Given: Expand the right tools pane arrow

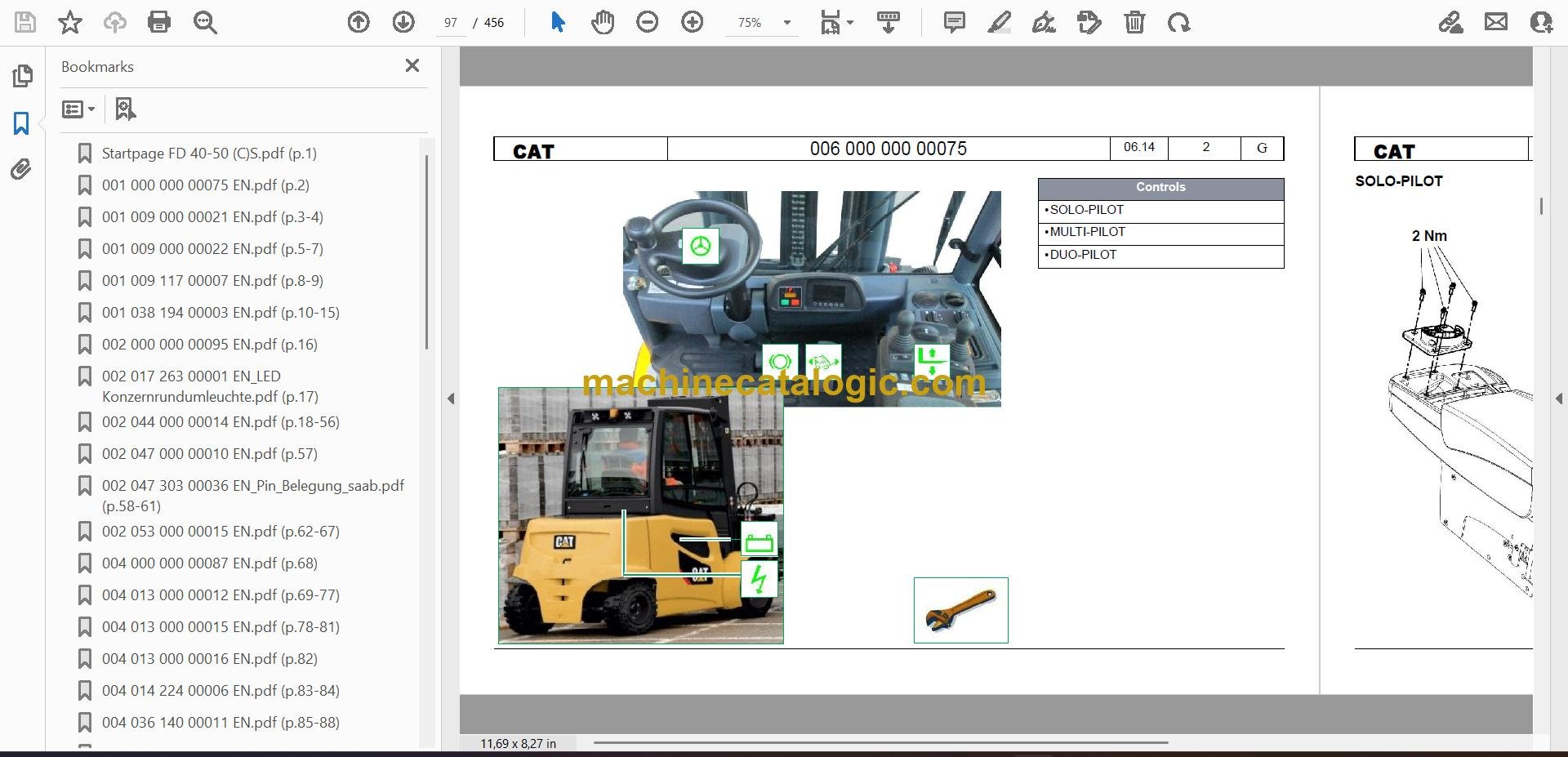Looking at the screenshot, I should (1559, 399).
